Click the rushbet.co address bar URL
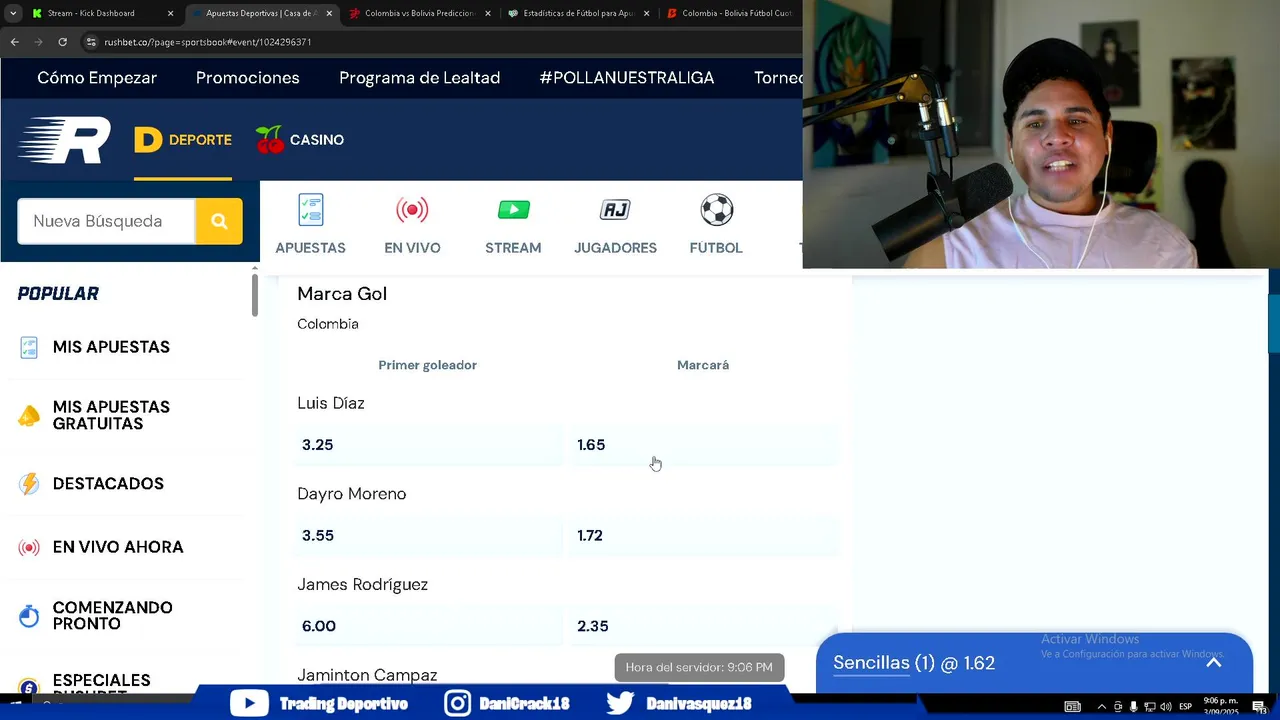The width and height of the screenshot is (1280, 720). point(208,42)
